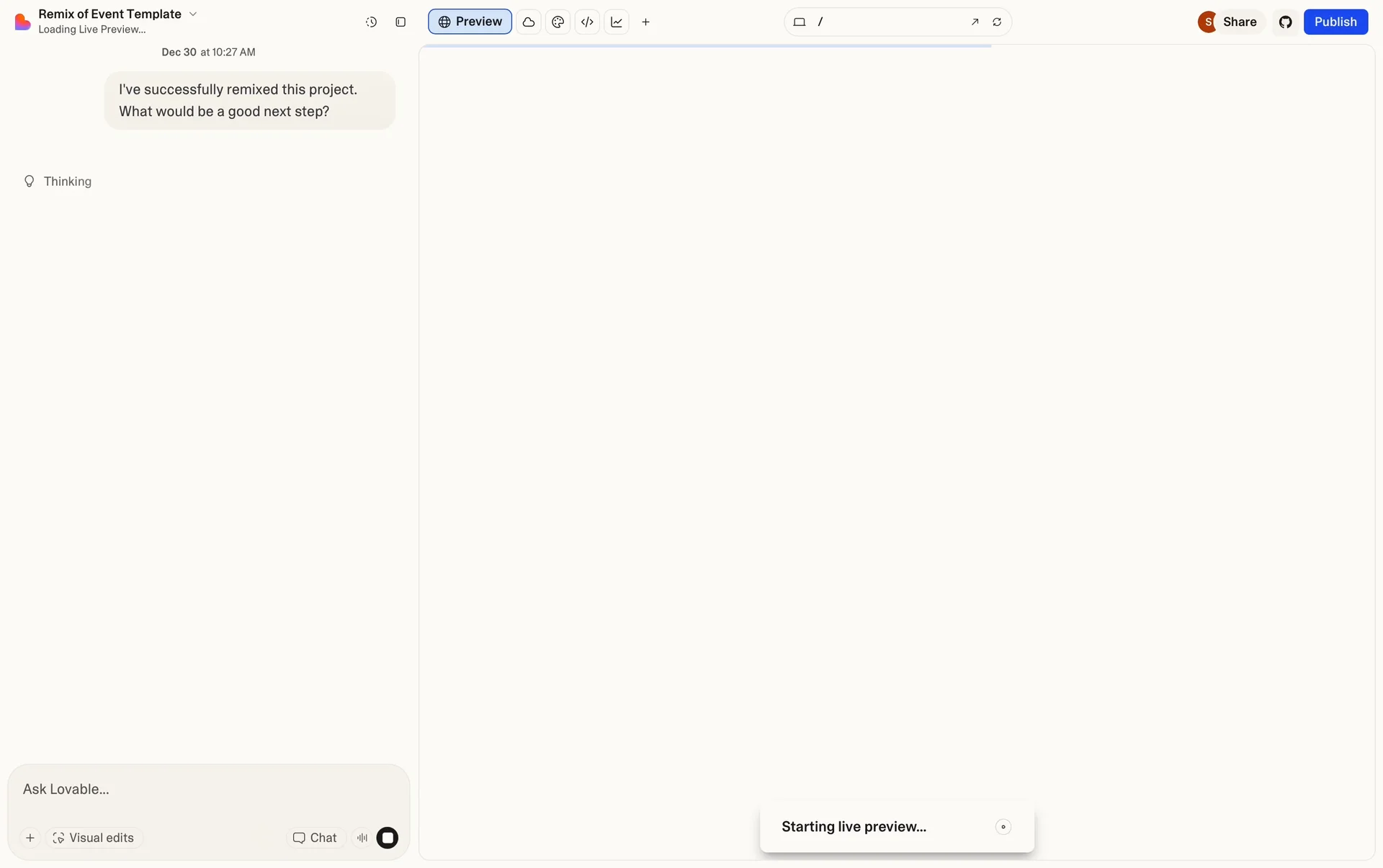Image resolution: width=1383 pixels, height=868 pixels.
Task: Toggle the chat sidebar panel icon
Action: point(400,22)
